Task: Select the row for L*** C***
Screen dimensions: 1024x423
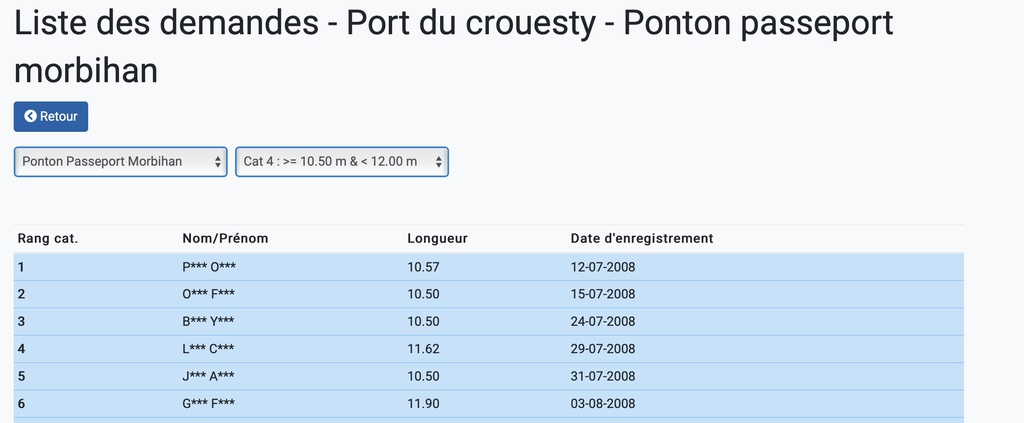Action: 488,349
